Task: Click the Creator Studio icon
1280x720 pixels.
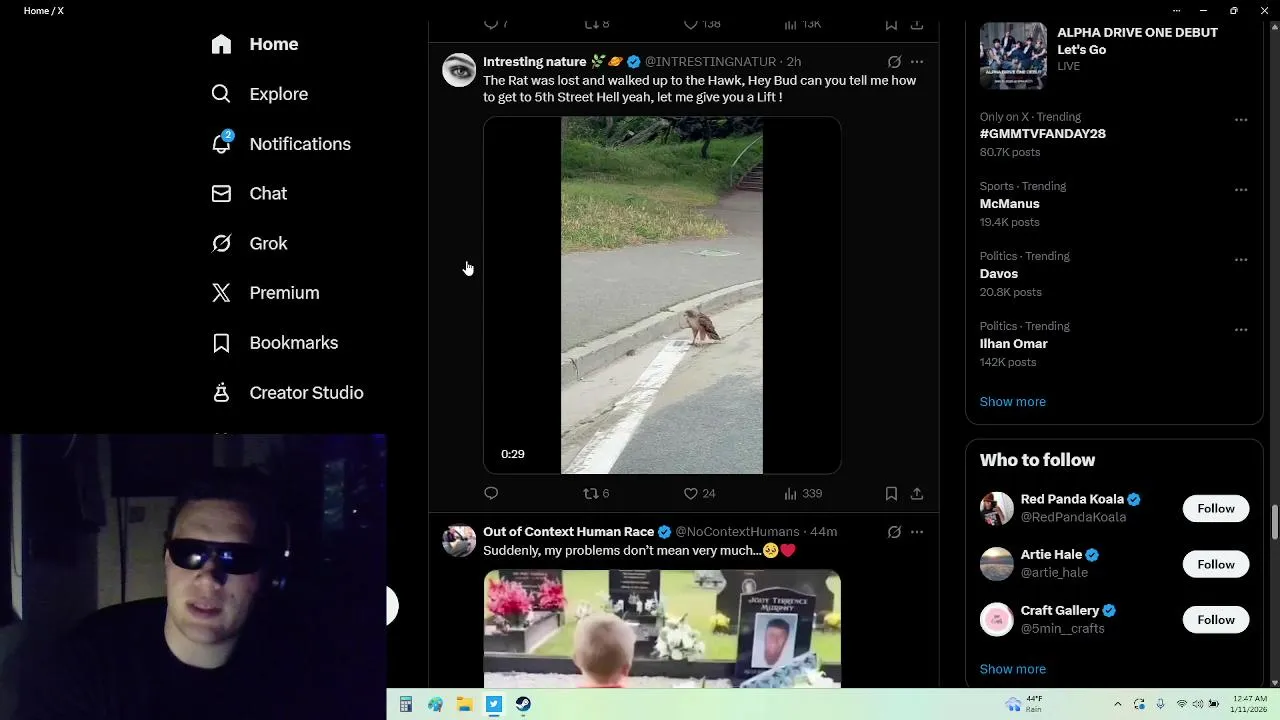Action: [x=221, y=393]
